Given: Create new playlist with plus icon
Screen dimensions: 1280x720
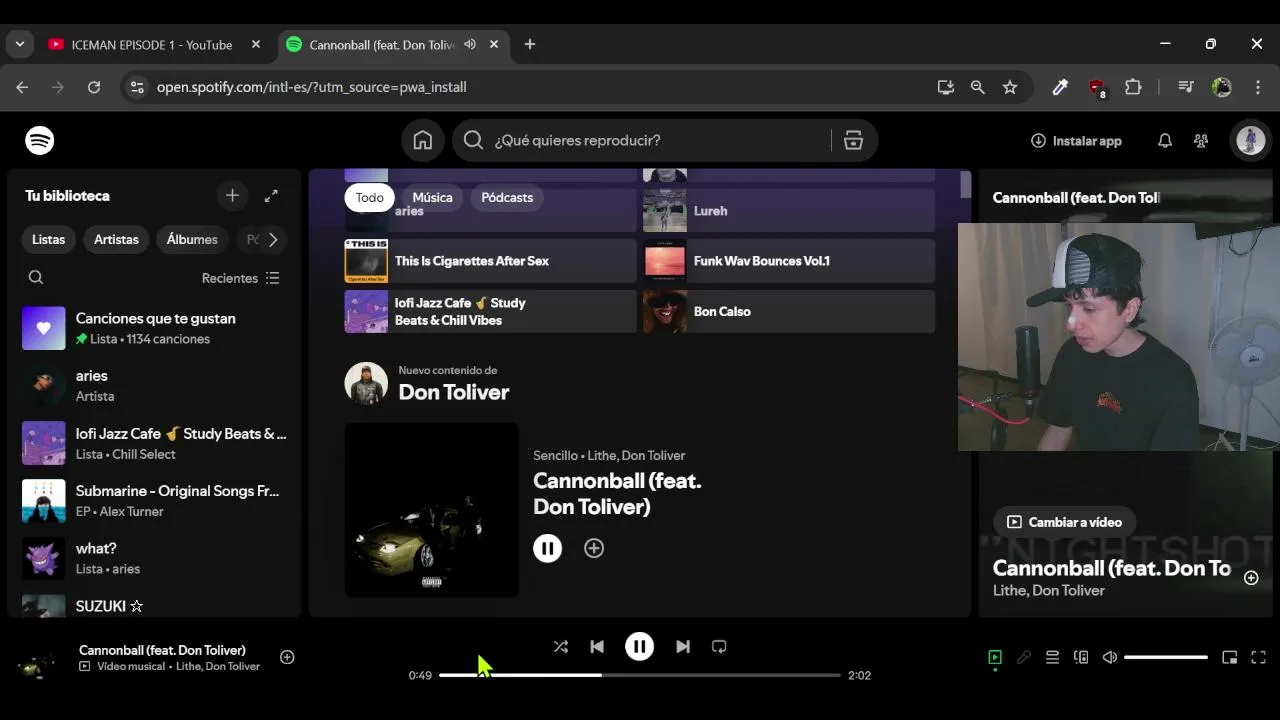Looking at the screenshot, I should click(232, 196).
